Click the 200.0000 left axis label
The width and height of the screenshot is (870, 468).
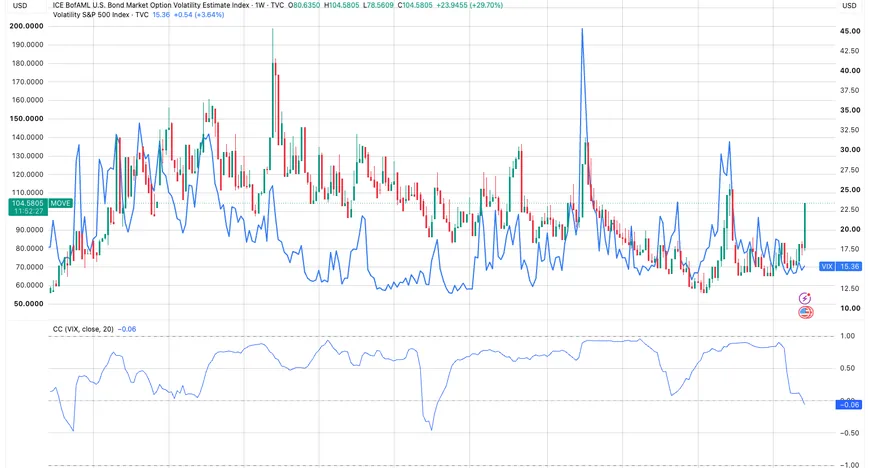click(27, 26)
